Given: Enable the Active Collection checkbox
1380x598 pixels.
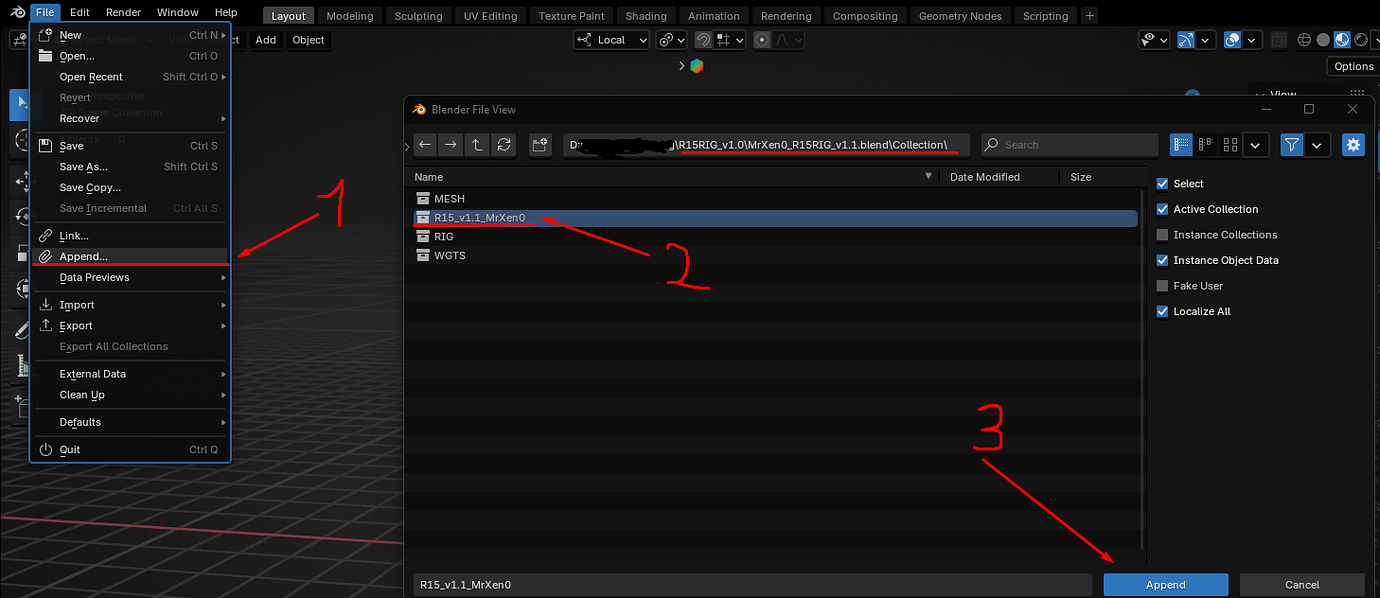Looking at the screenshot, I should (1162, 209).
